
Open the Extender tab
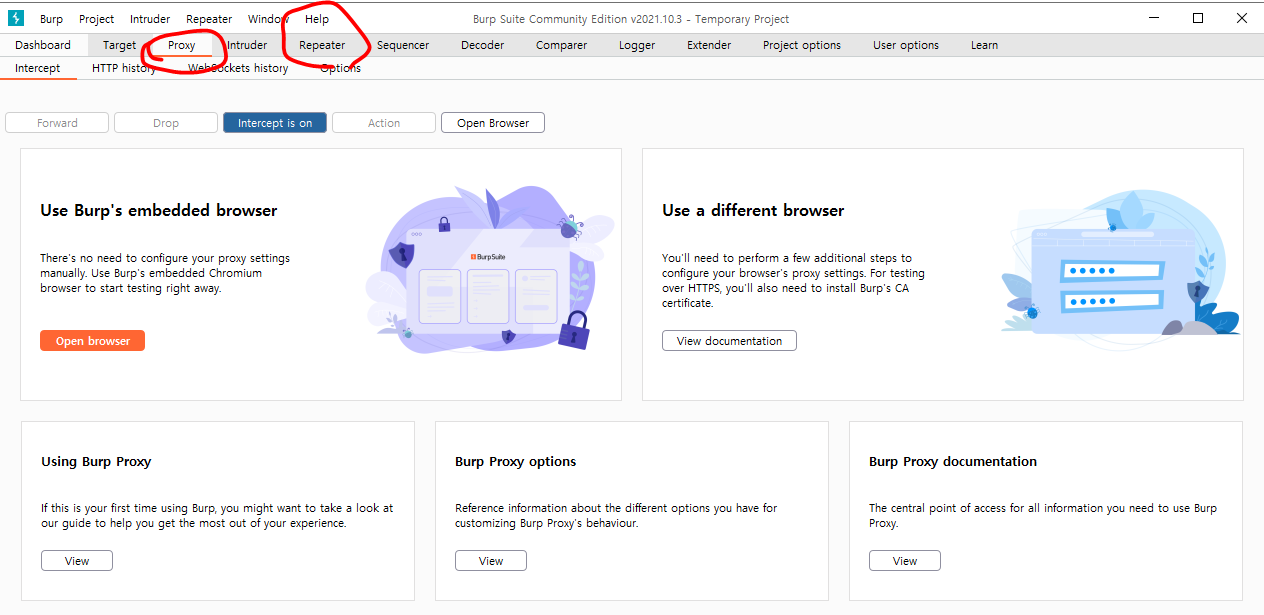pyautogui.click(x=709, y=45)
